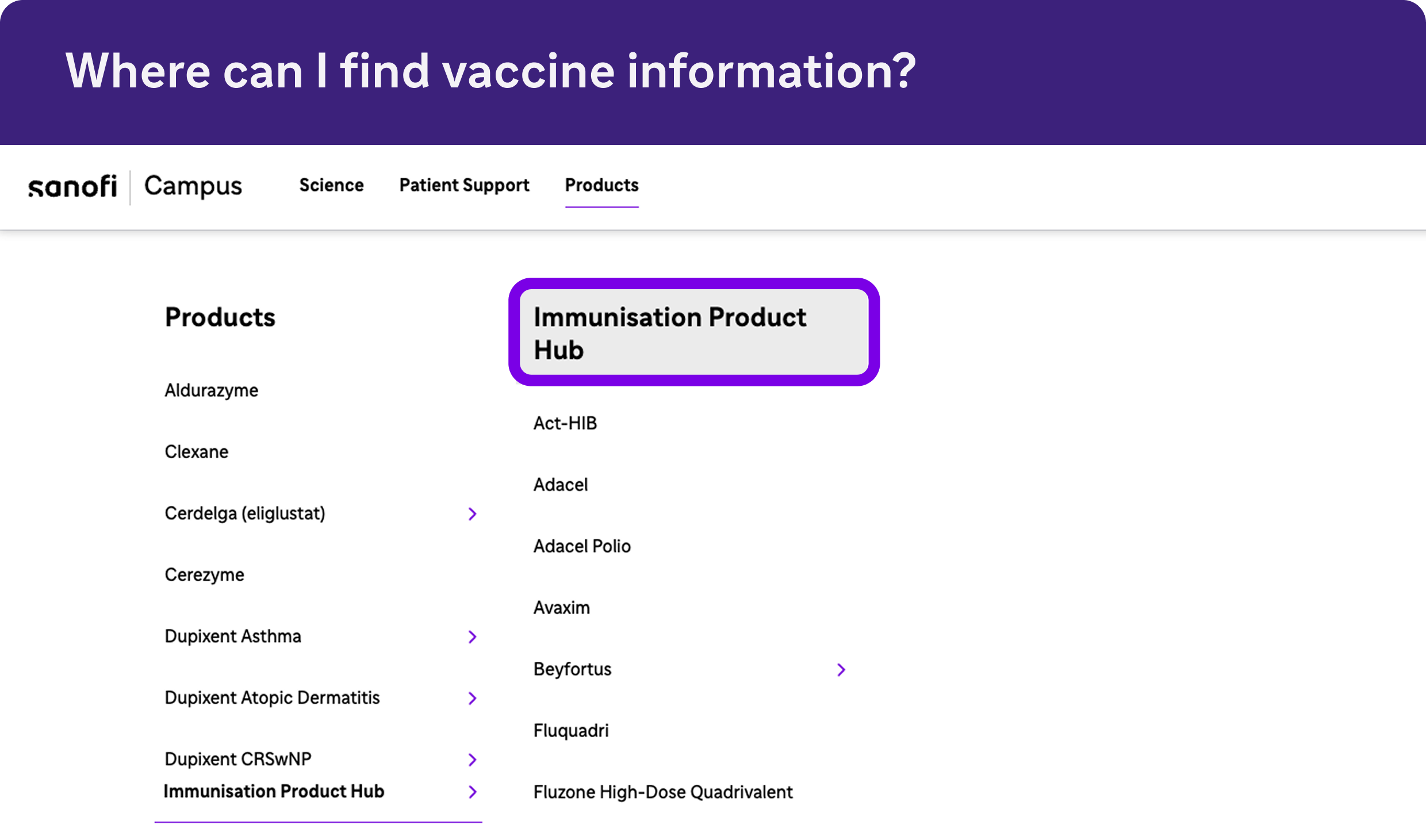The height and width of the screenshot is (840, 1426).
Task: Choose Adacel Polio in the hub list
Action: (582, 547)
